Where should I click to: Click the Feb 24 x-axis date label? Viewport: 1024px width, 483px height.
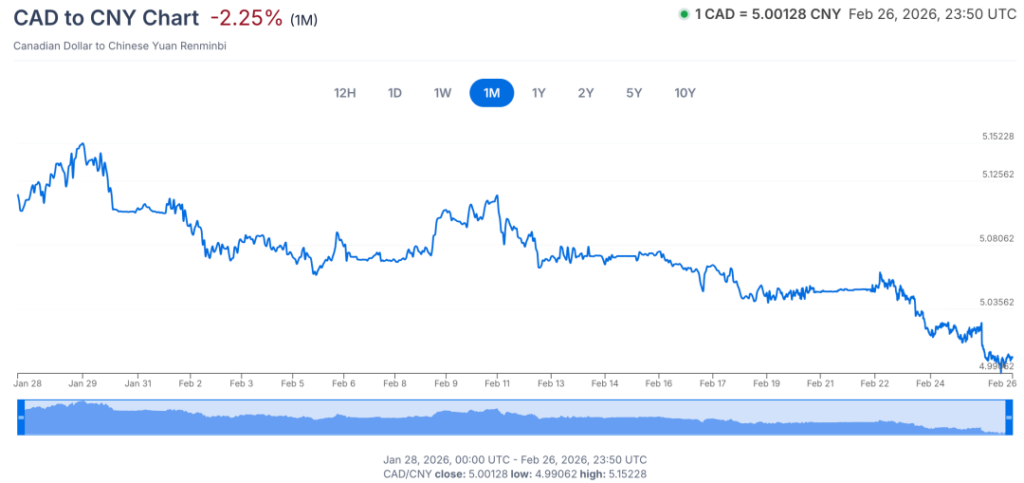click(x=930, y=383)
